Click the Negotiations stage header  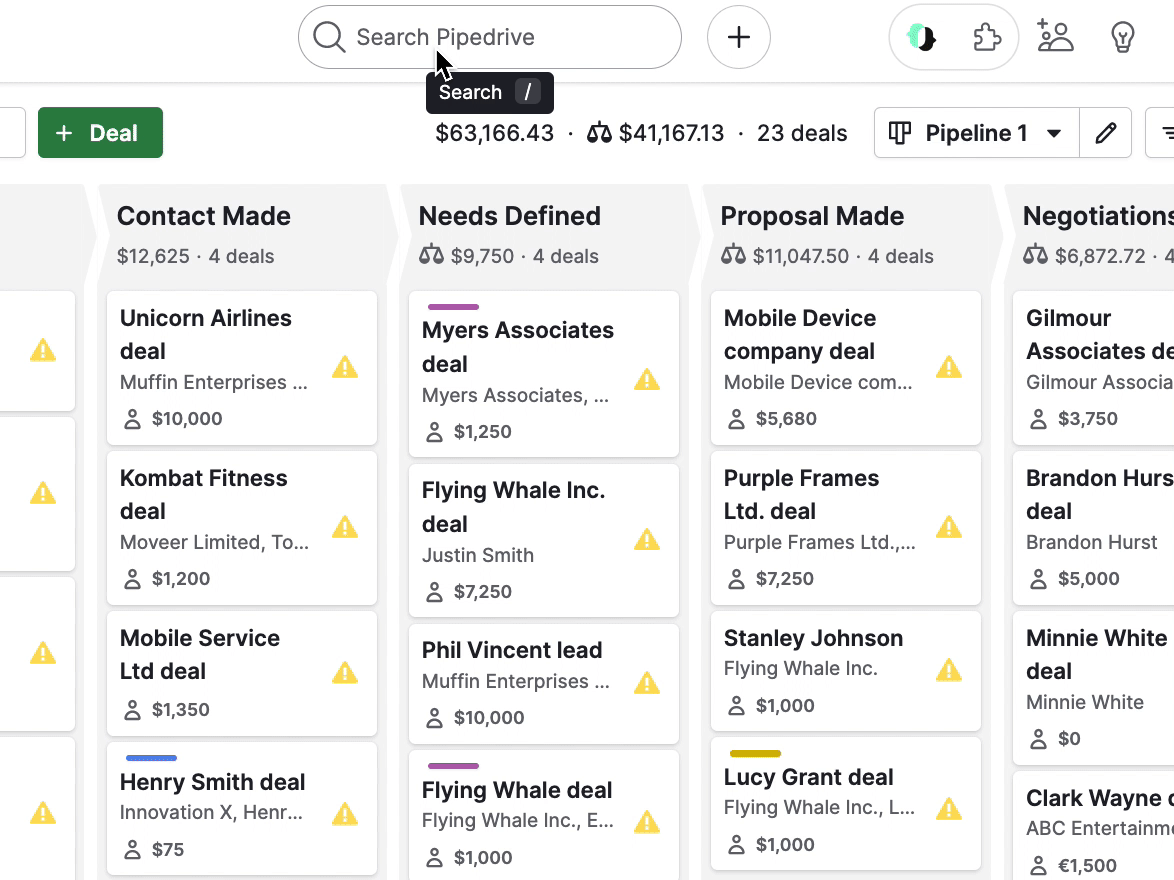click(x=1098, y=216)
